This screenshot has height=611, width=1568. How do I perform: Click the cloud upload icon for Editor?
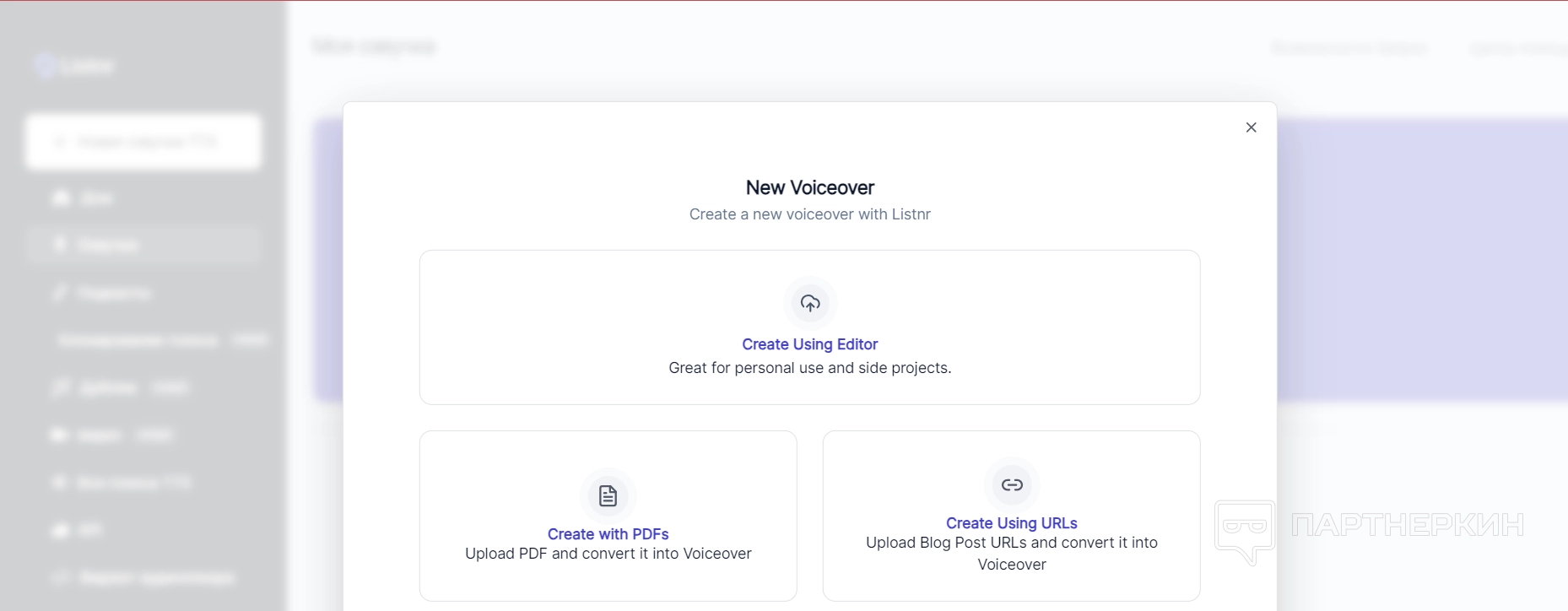(x=809, y=303)
